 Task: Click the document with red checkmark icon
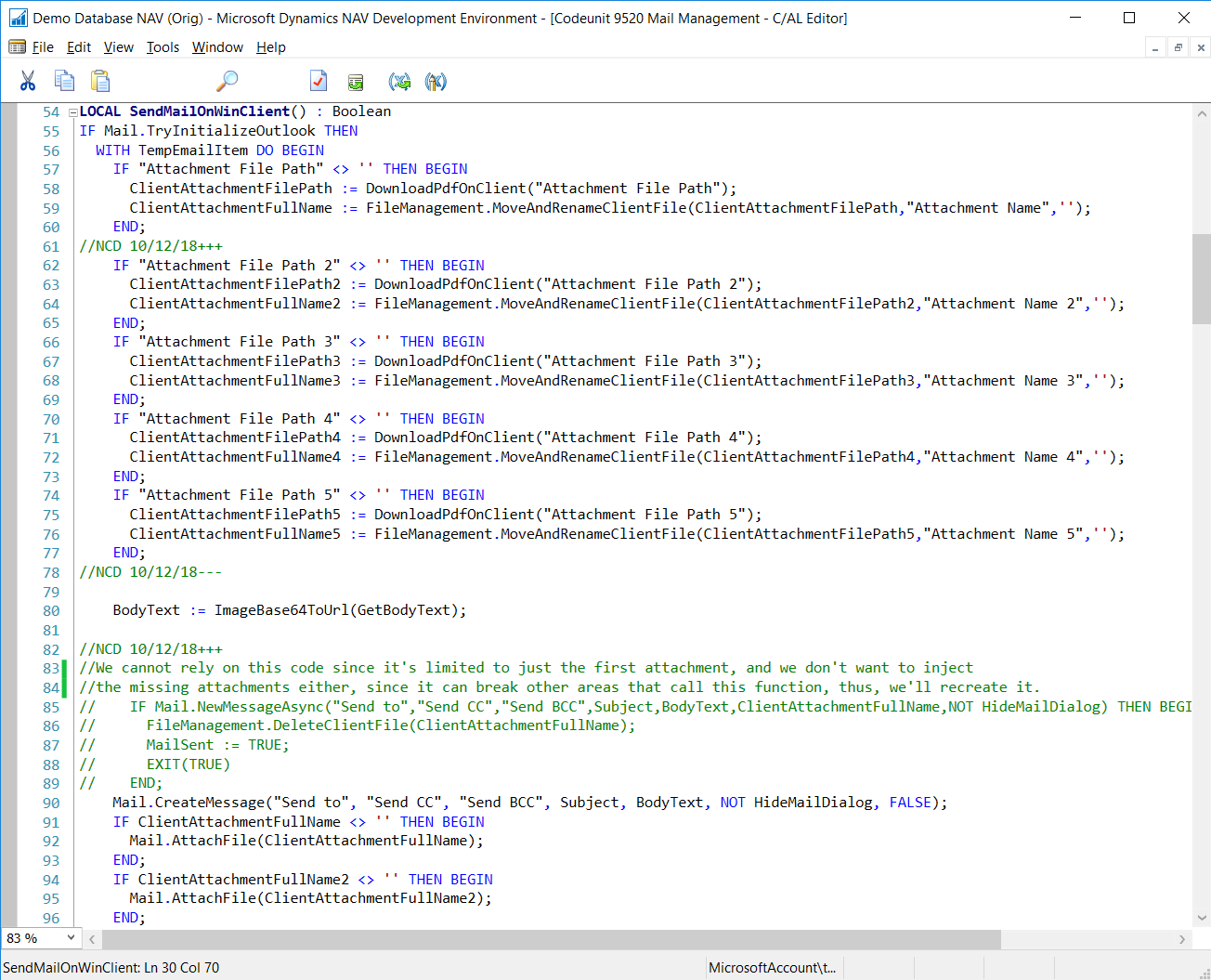click(319, 82)
